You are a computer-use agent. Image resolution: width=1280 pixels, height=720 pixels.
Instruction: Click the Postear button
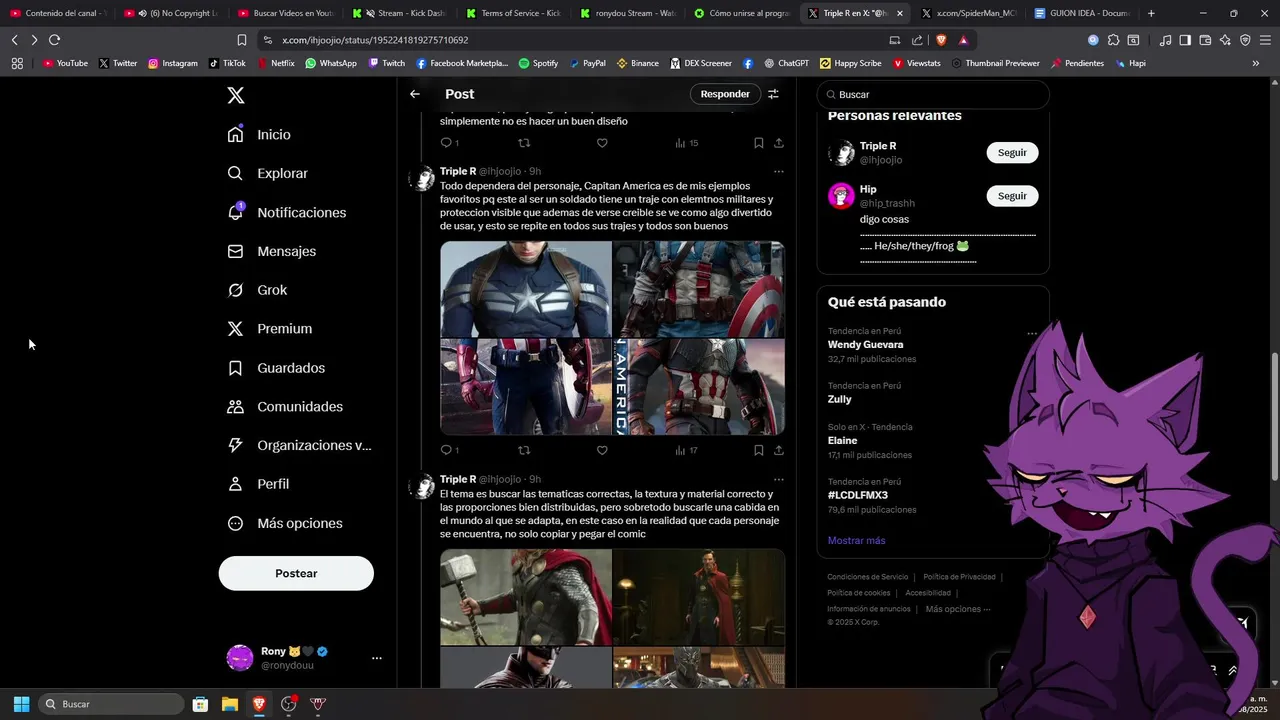(296, 573)
